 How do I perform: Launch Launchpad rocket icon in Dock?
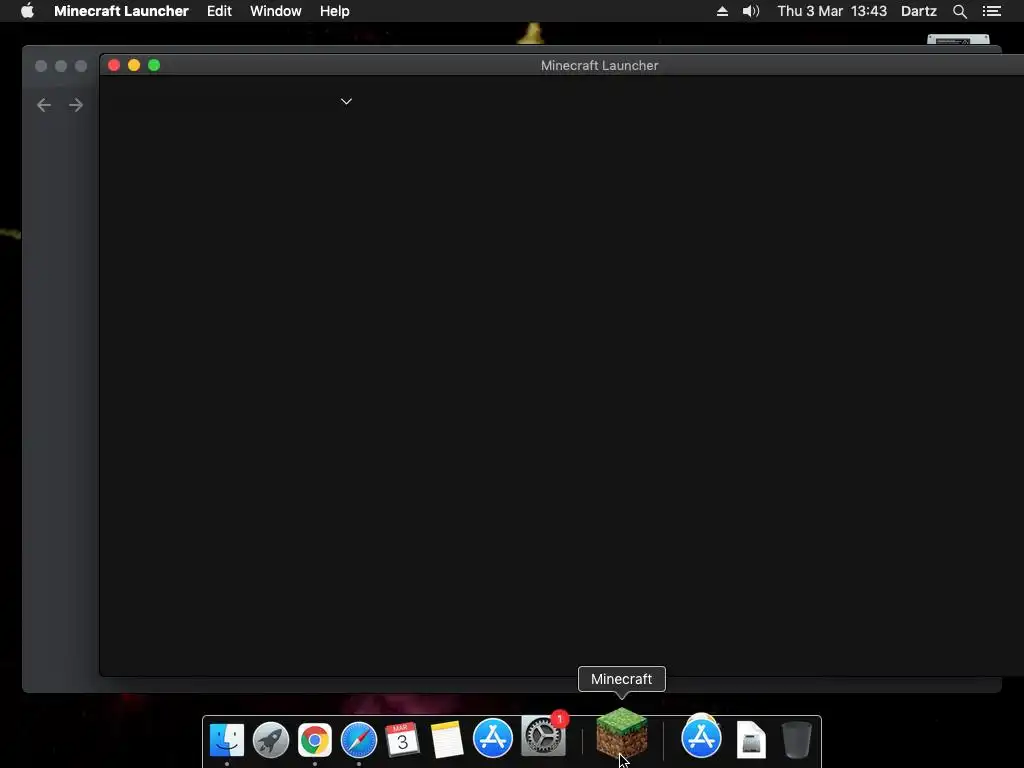pyautogui.click(x=271, y=740)
